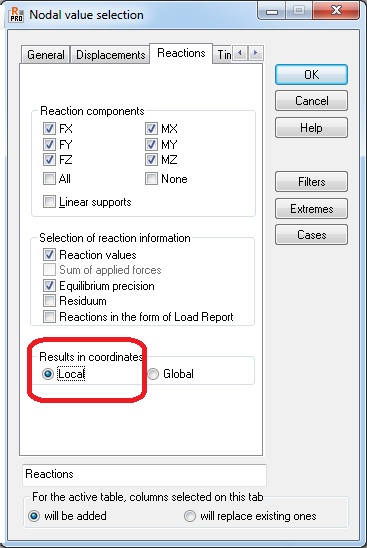
Task: Check the All components checkbox
Action: point(49,179)
